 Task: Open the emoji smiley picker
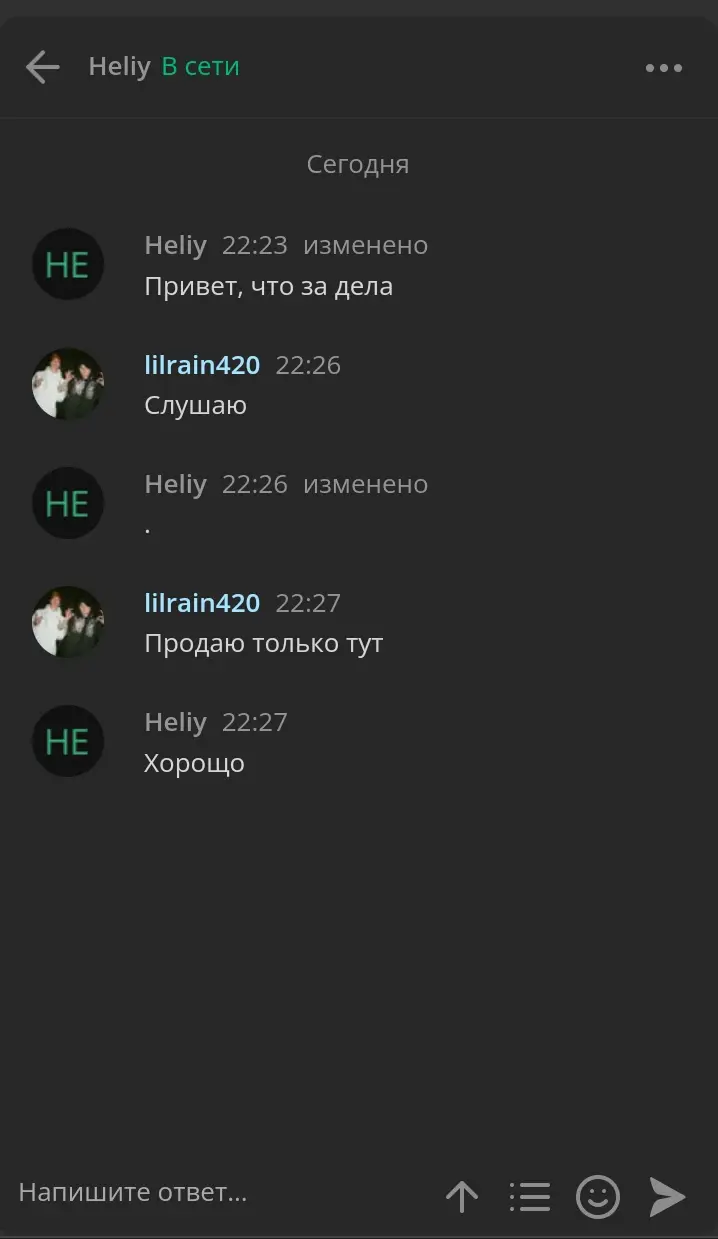click(598, 1196)
